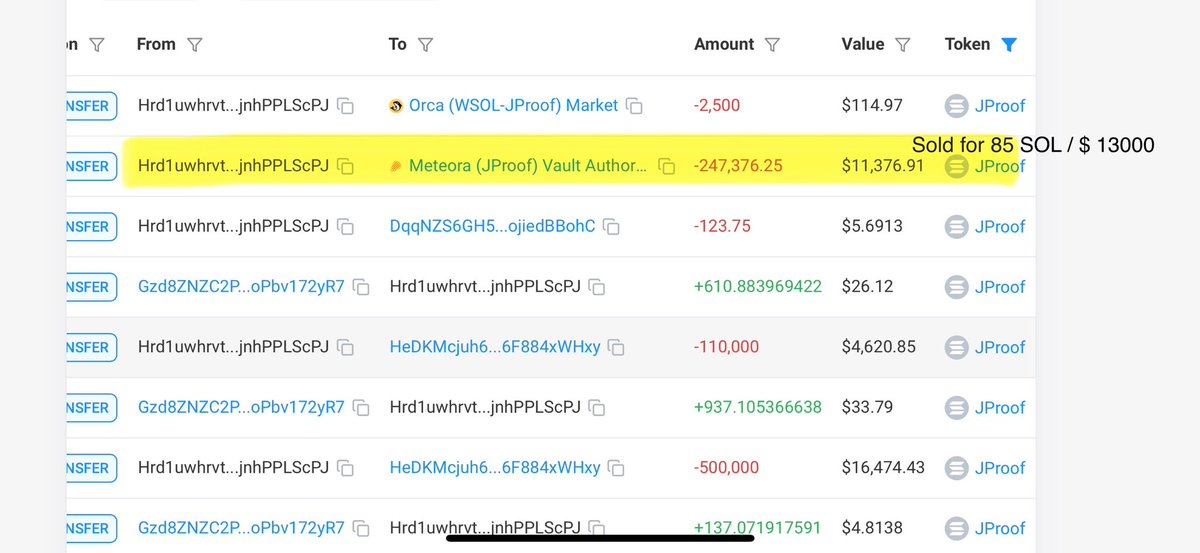This screenshot has height=553, width=1200.
Task: Open the active Token column filter
Action: click(1009, 45)
